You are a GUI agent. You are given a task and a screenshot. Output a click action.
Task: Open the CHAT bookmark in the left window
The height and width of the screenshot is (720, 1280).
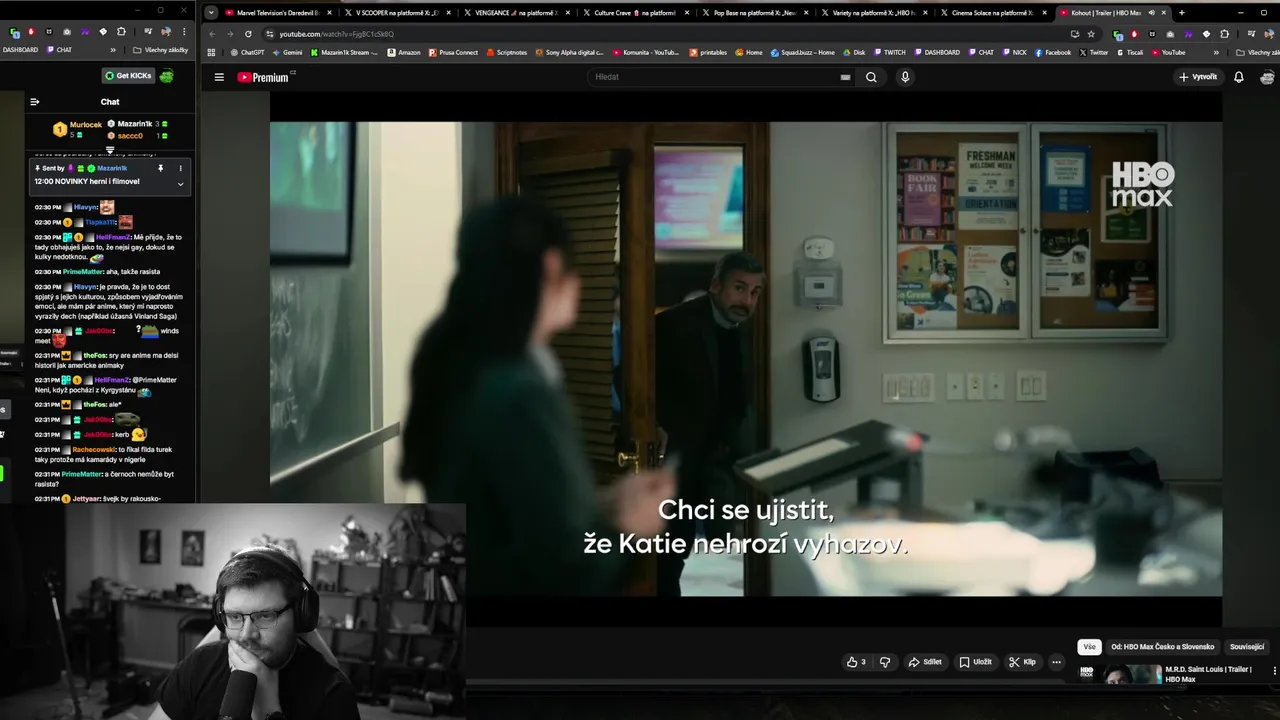coord(59,50)
